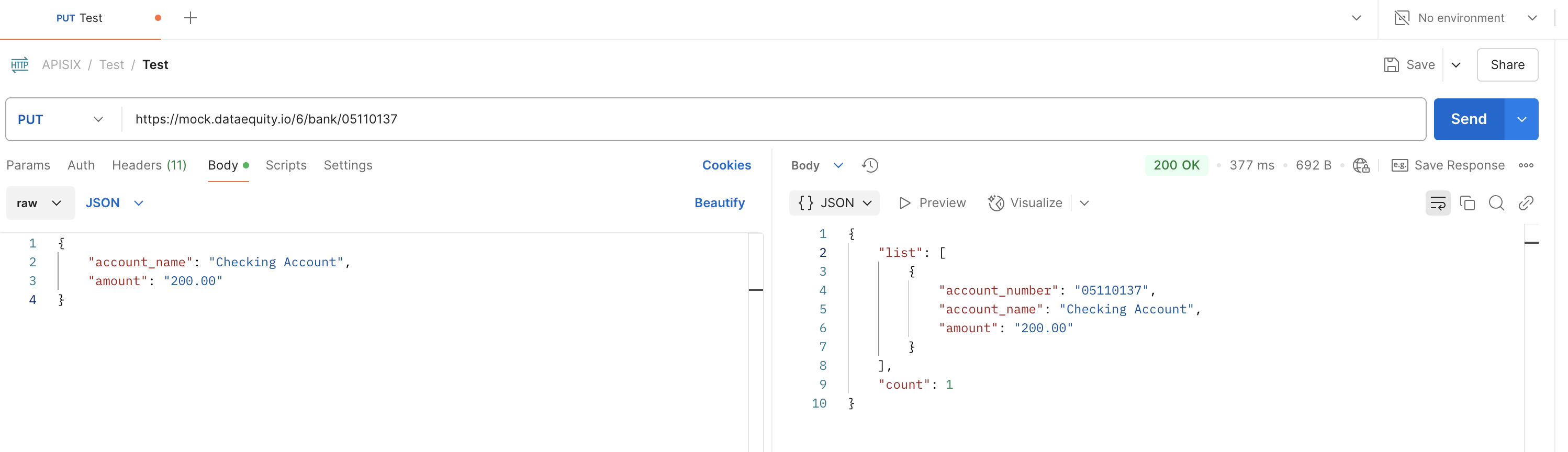The width and height of the screenshot is (1568, 452).
Task: Open the Headers (11) tab
Action: pyautogui.click(x=149, y=165)
